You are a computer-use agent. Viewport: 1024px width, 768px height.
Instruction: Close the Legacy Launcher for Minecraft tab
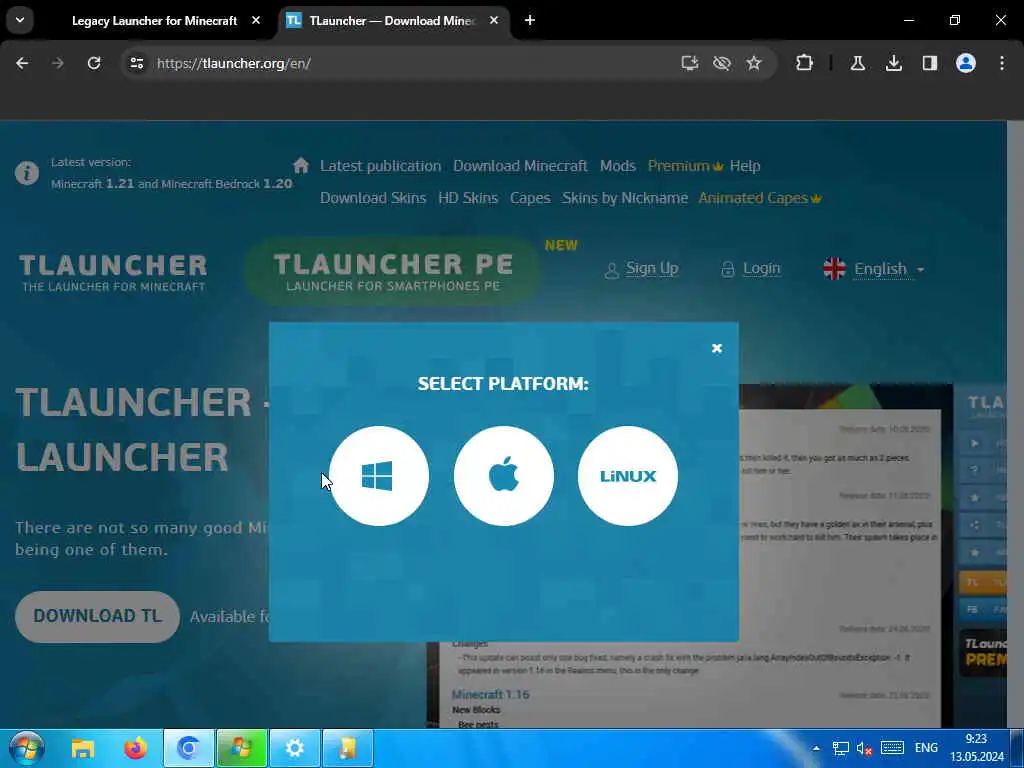[x=256, y=20]
